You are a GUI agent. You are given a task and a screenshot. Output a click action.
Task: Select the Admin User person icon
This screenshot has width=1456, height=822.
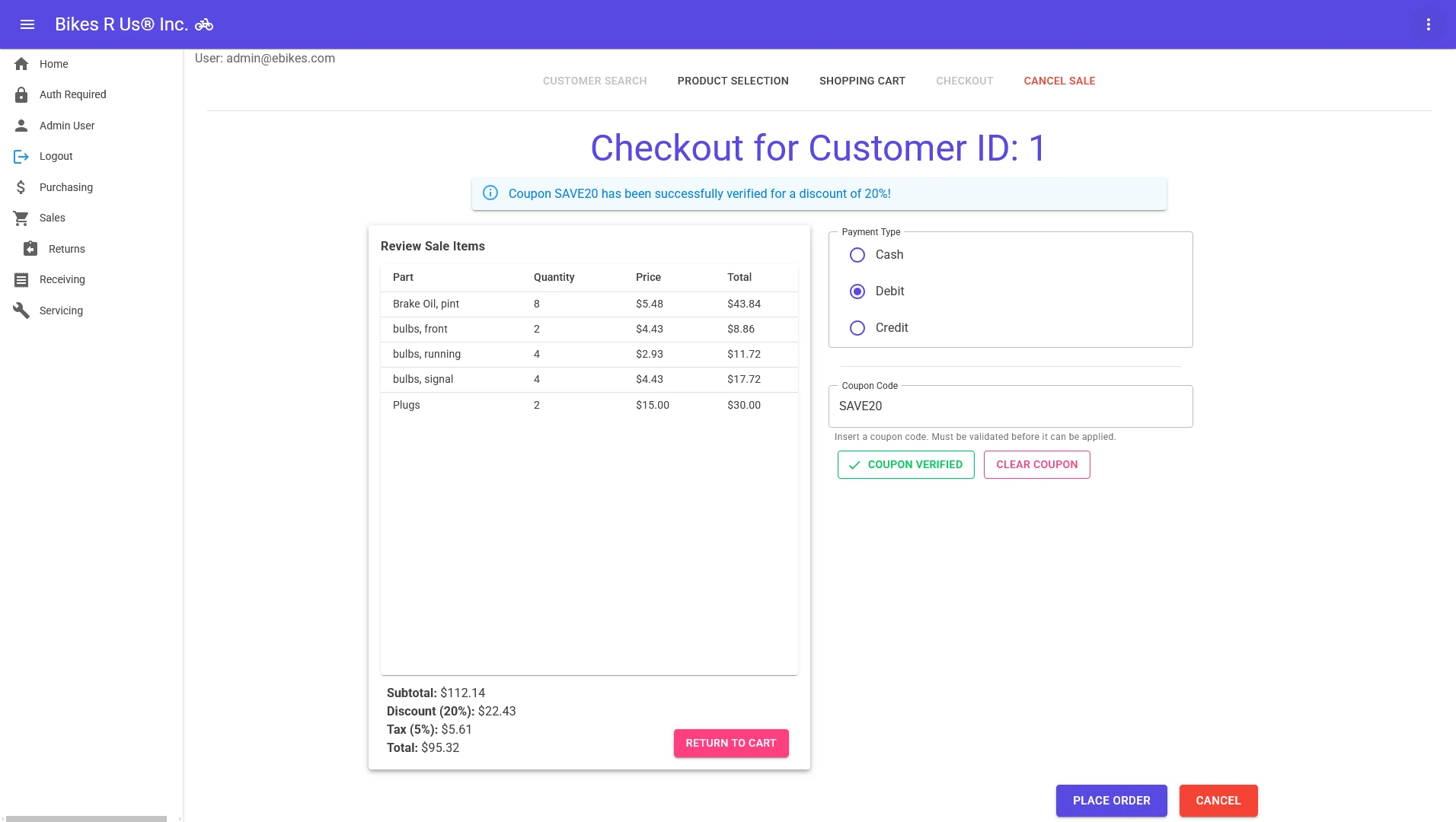pyautogui.click(x=22, y=126)
